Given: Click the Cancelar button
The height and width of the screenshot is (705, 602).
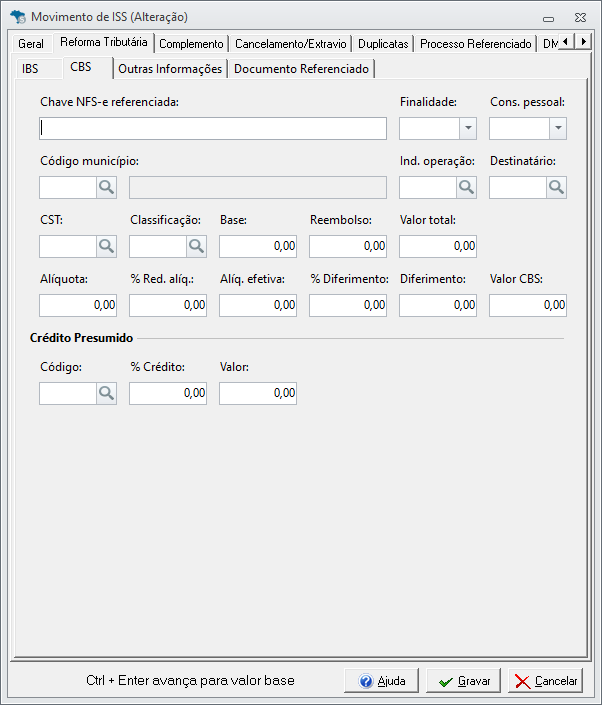Looking at the screenshot, I should tap(545, 681).
